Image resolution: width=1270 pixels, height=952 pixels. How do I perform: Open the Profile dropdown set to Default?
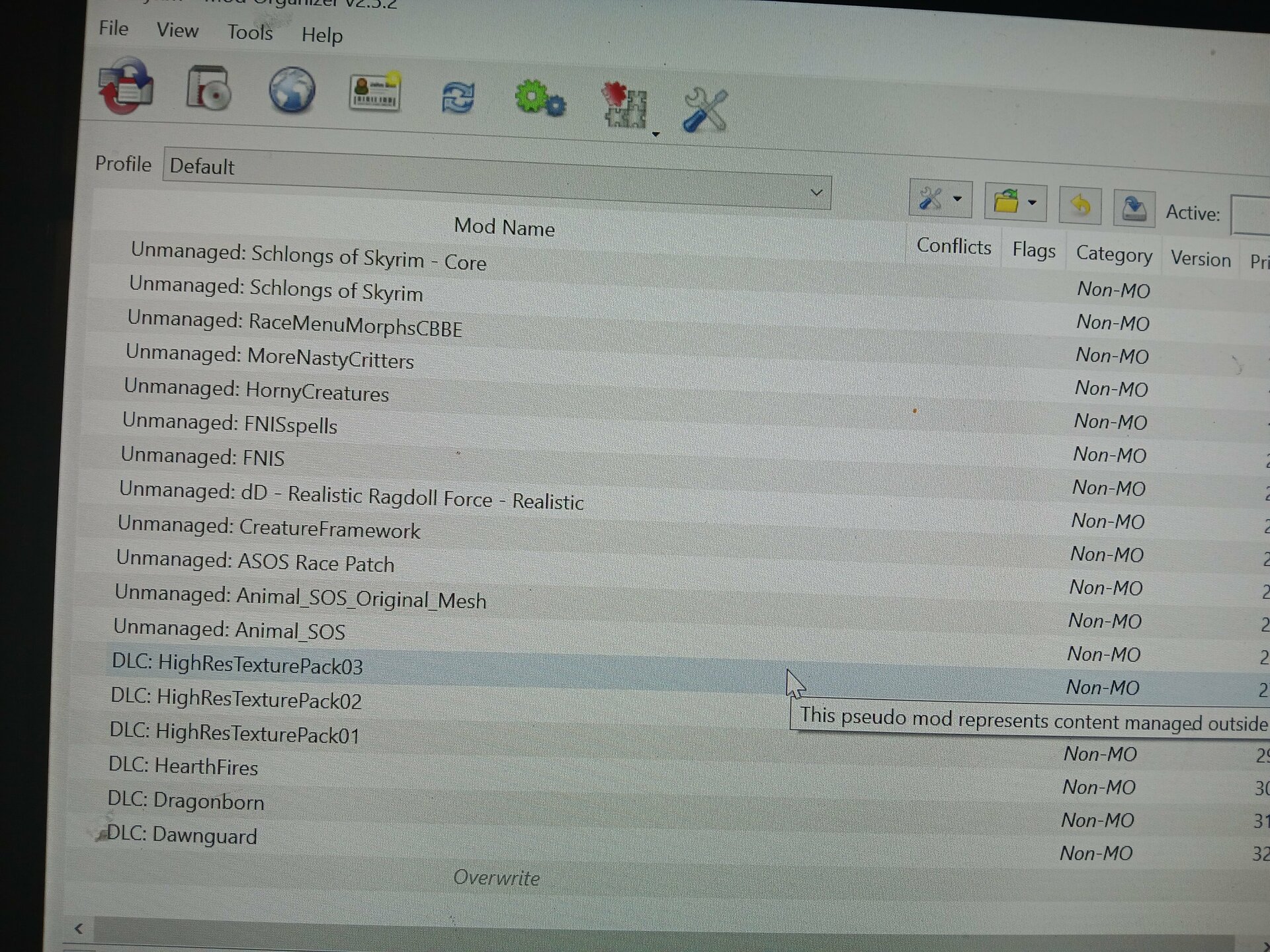[x=497, y=178]
